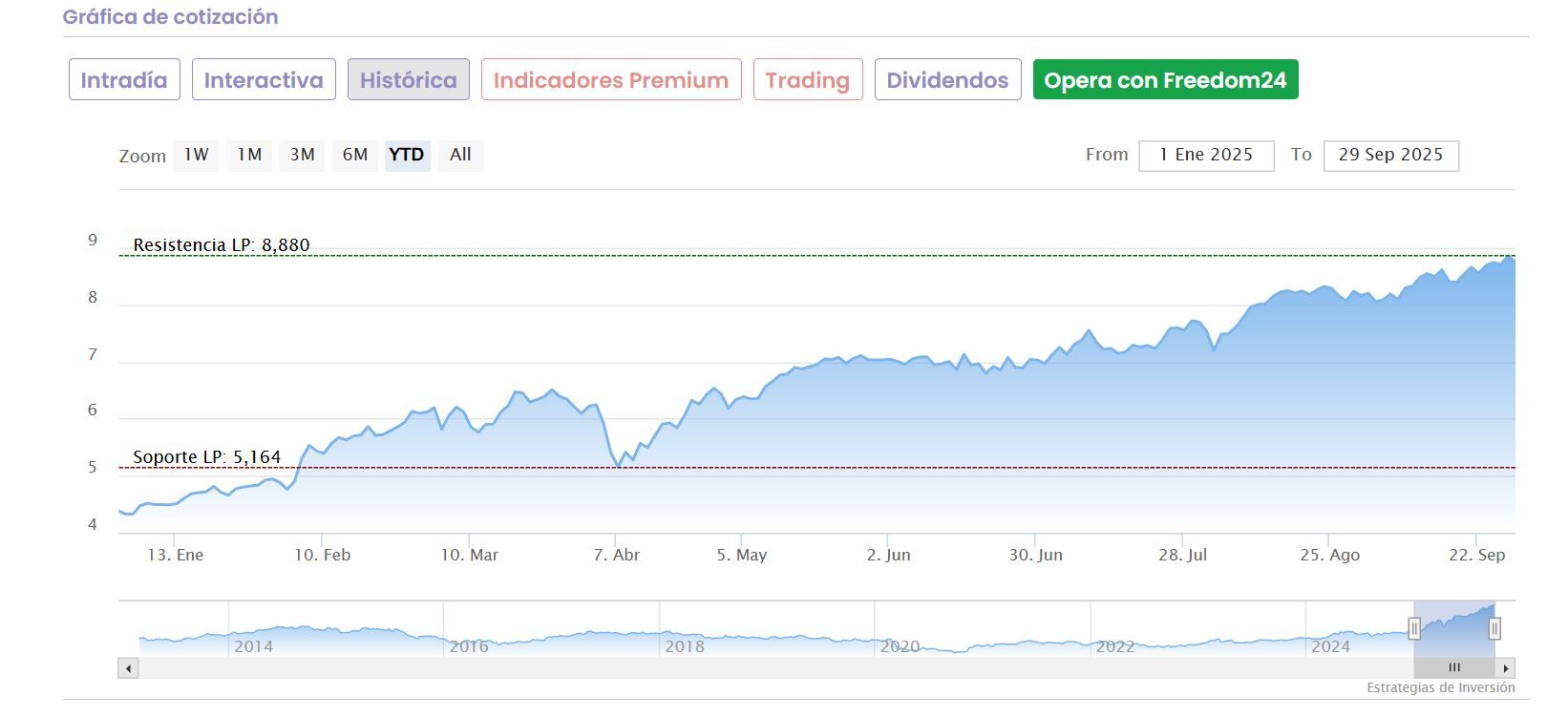The image size is (1568, 717).
Task: Set chart zoom to 1M
Action: [x=249, y=156]
